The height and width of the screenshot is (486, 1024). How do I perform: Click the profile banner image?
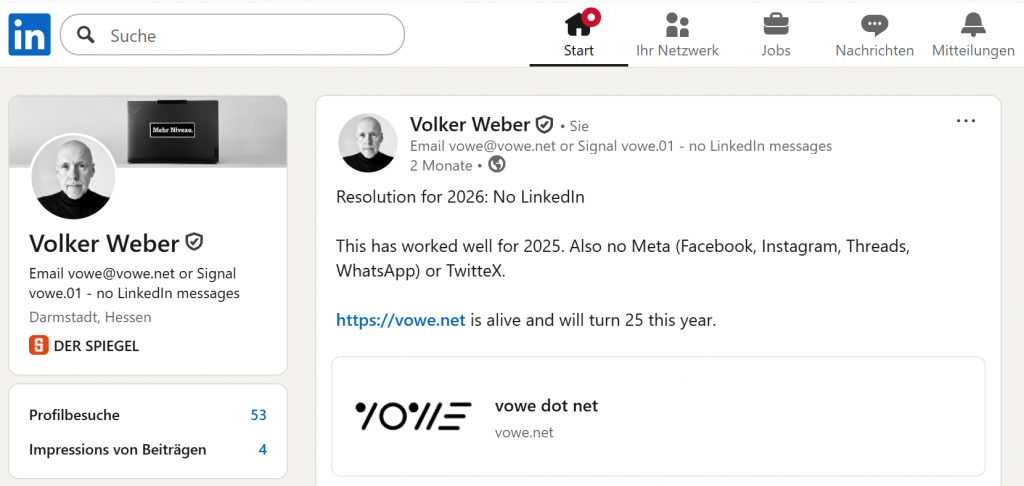tap(200, 130)
